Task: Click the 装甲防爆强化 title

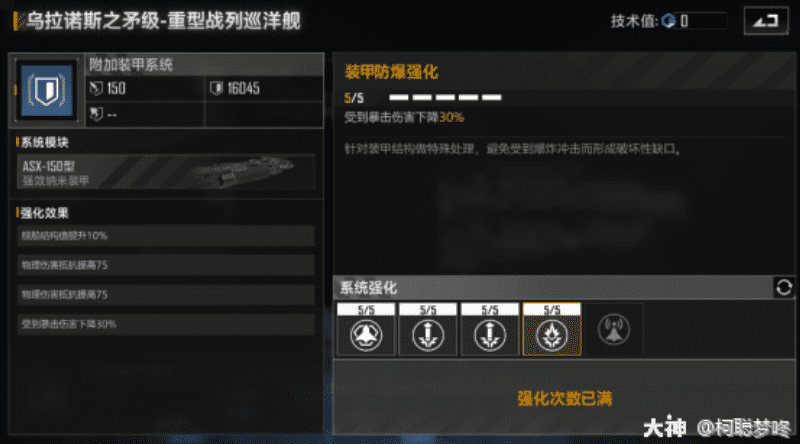Action: (x=391, y=72)
